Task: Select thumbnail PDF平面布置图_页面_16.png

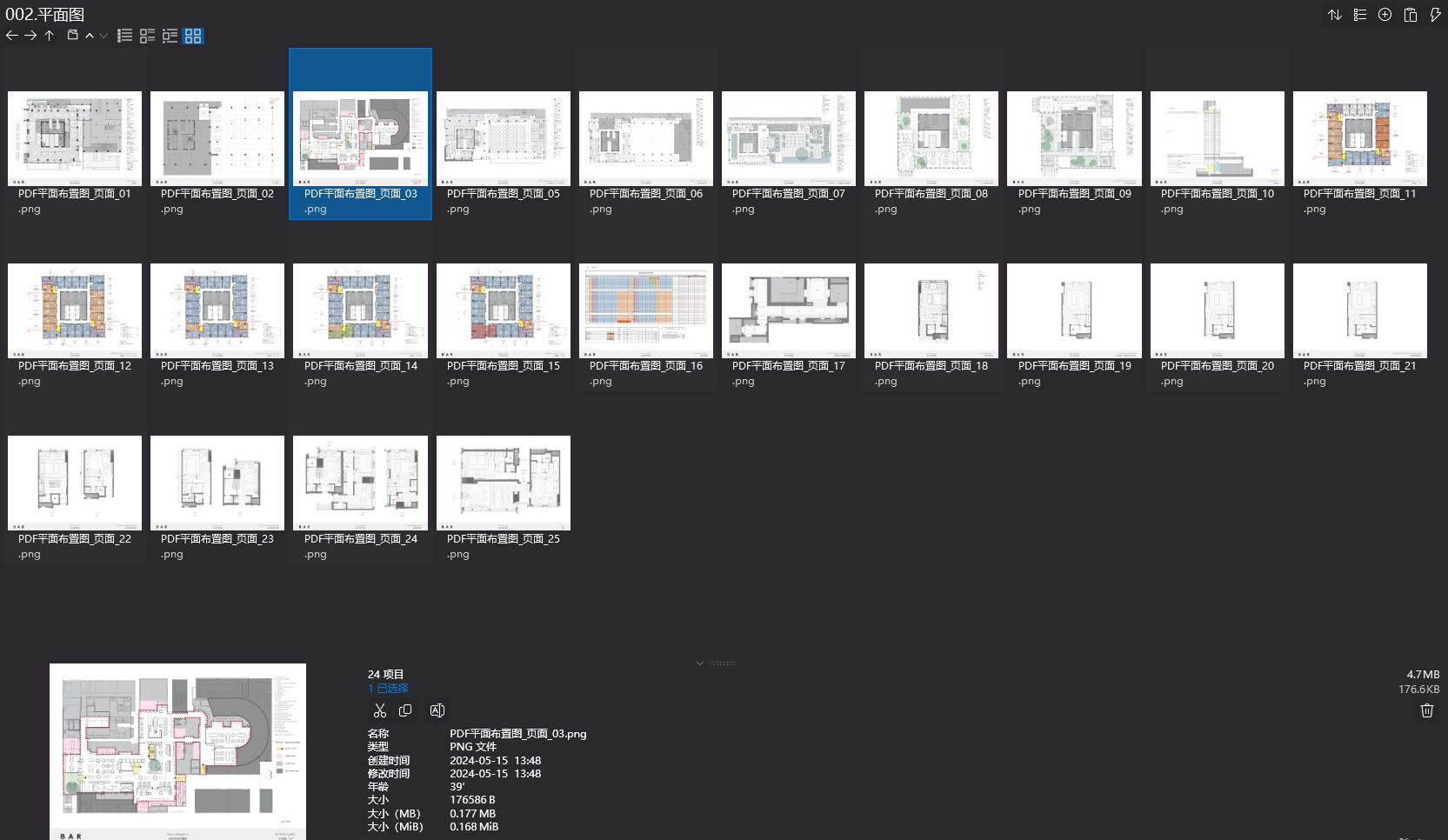Action: 645,310
